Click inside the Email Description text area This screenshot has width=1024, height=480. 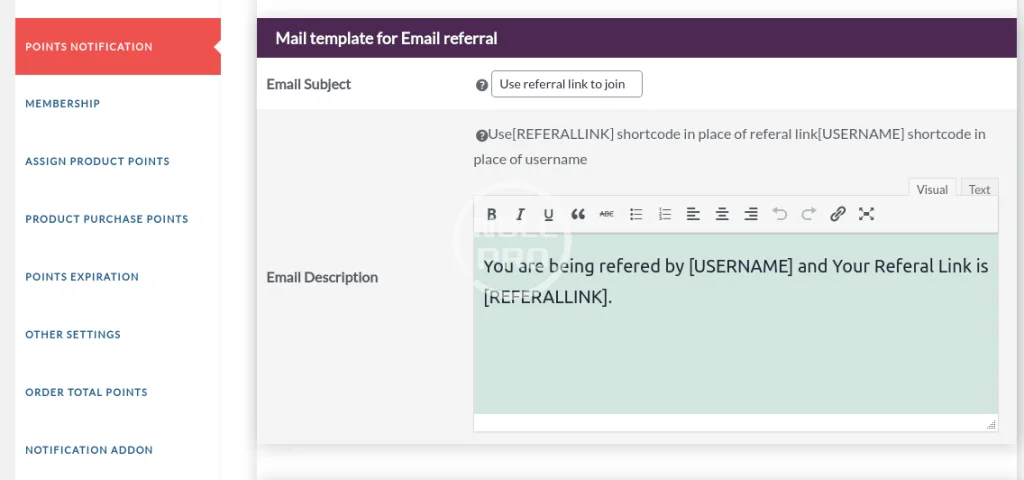[x=735, y=350]
